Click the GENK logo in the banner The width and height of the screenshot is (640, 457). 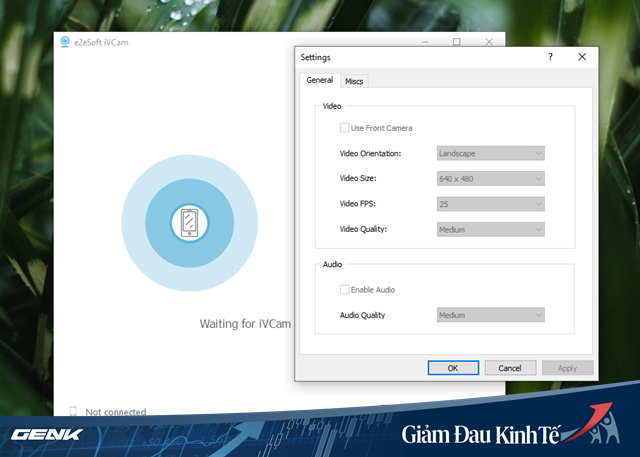[47, 435]
